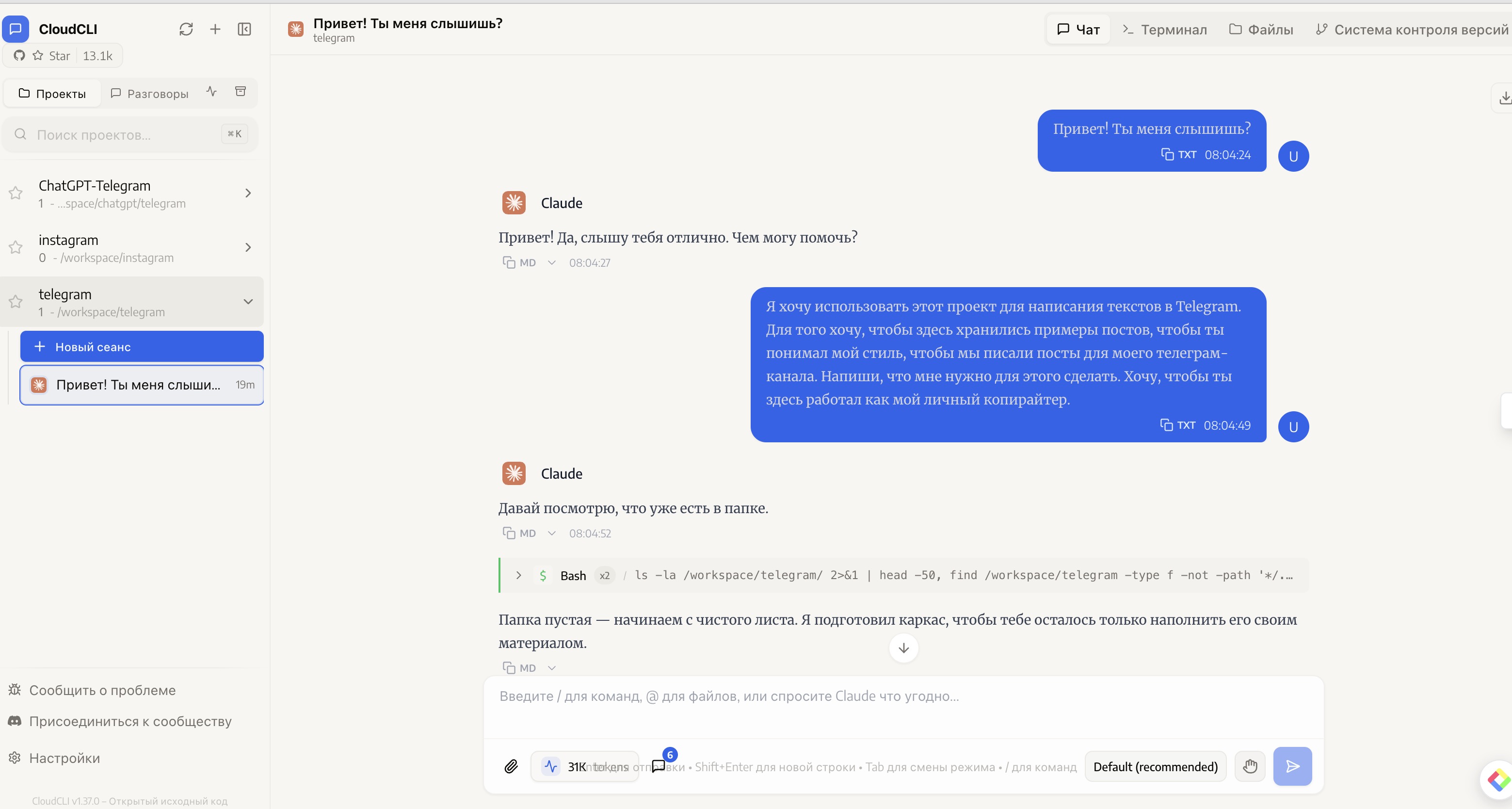Open the activity pulse icon in sidebar tabs
The image size is (1512, 809).
212,92
